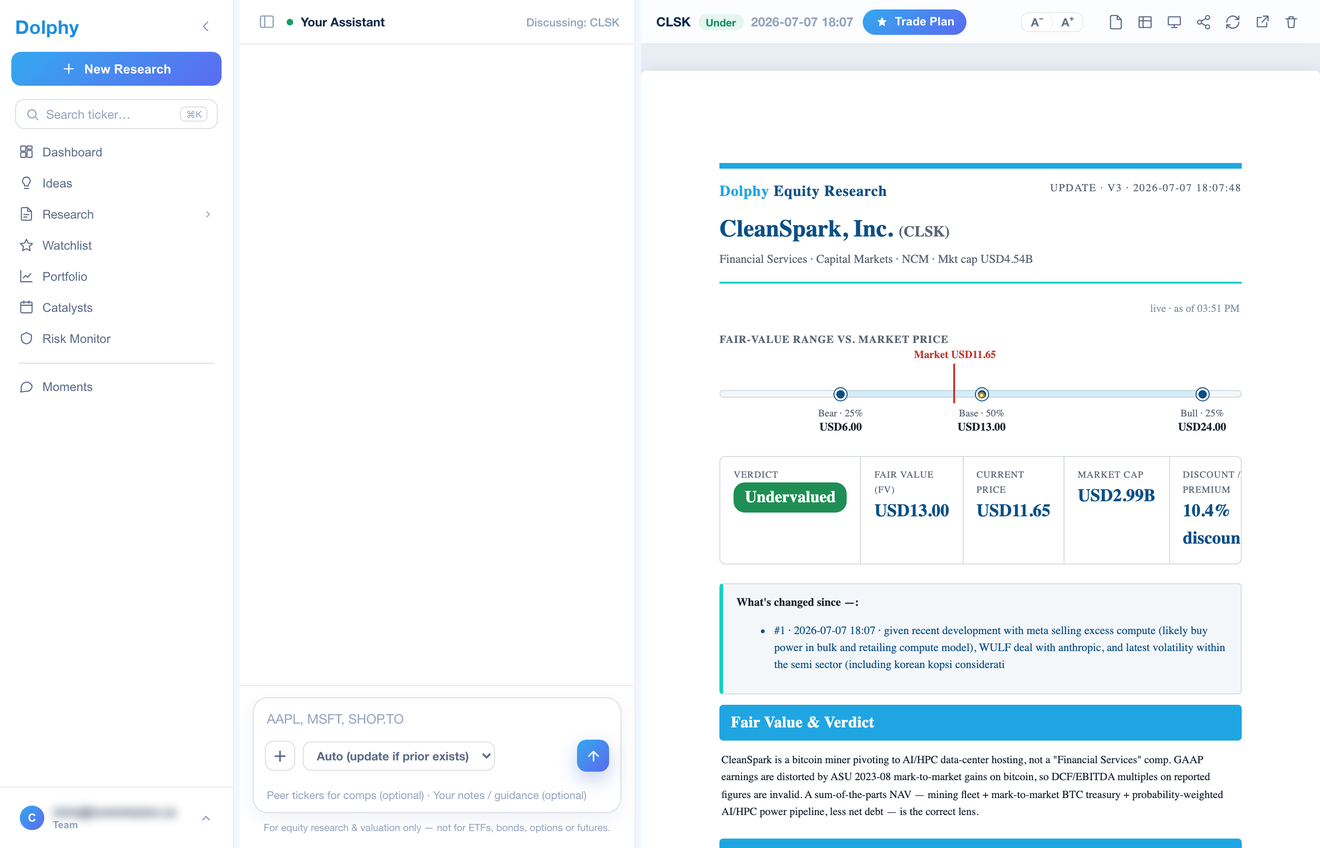Click the table layout icon in report toolbar
1320x848 pixels.
1145,22
